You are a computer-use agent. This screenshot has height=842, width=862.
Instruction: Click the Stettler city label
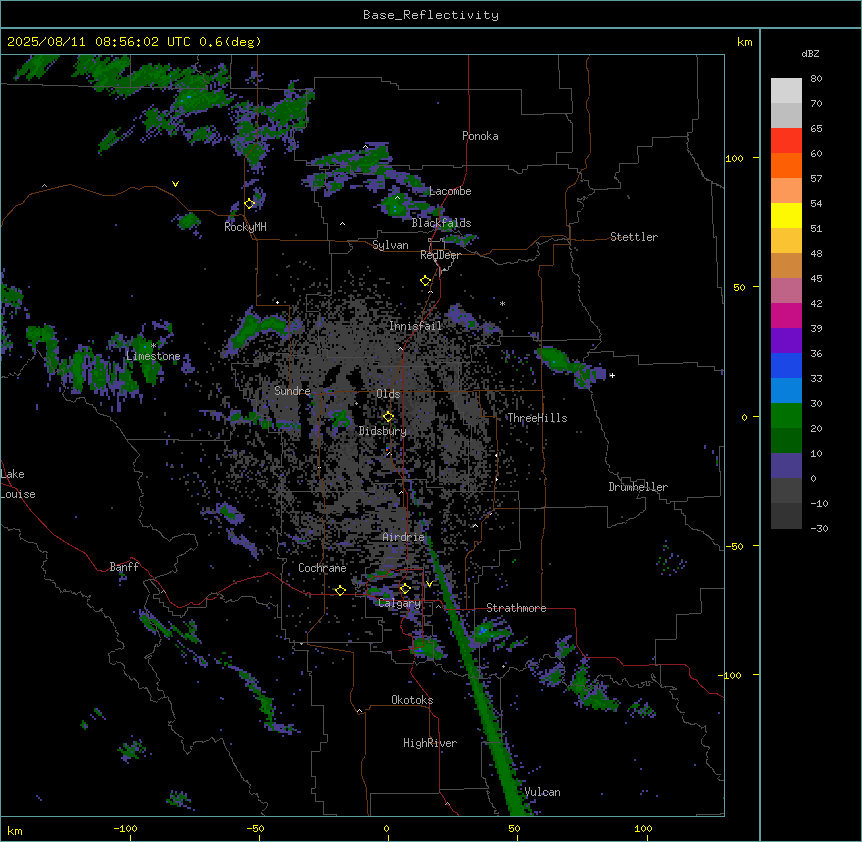(x=634, y=237)
